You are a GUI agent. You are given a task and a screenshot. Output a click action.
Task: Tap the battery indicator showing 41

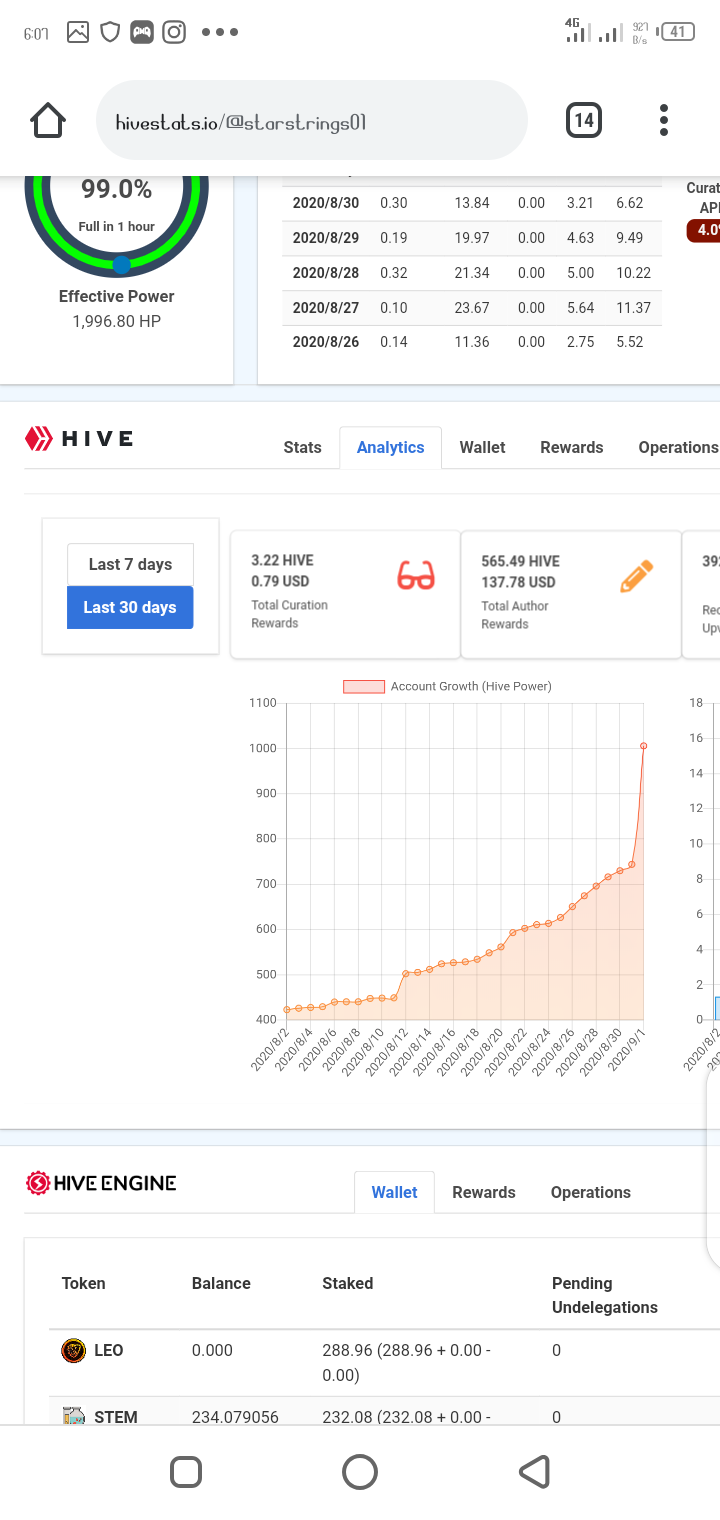(678, 32)
